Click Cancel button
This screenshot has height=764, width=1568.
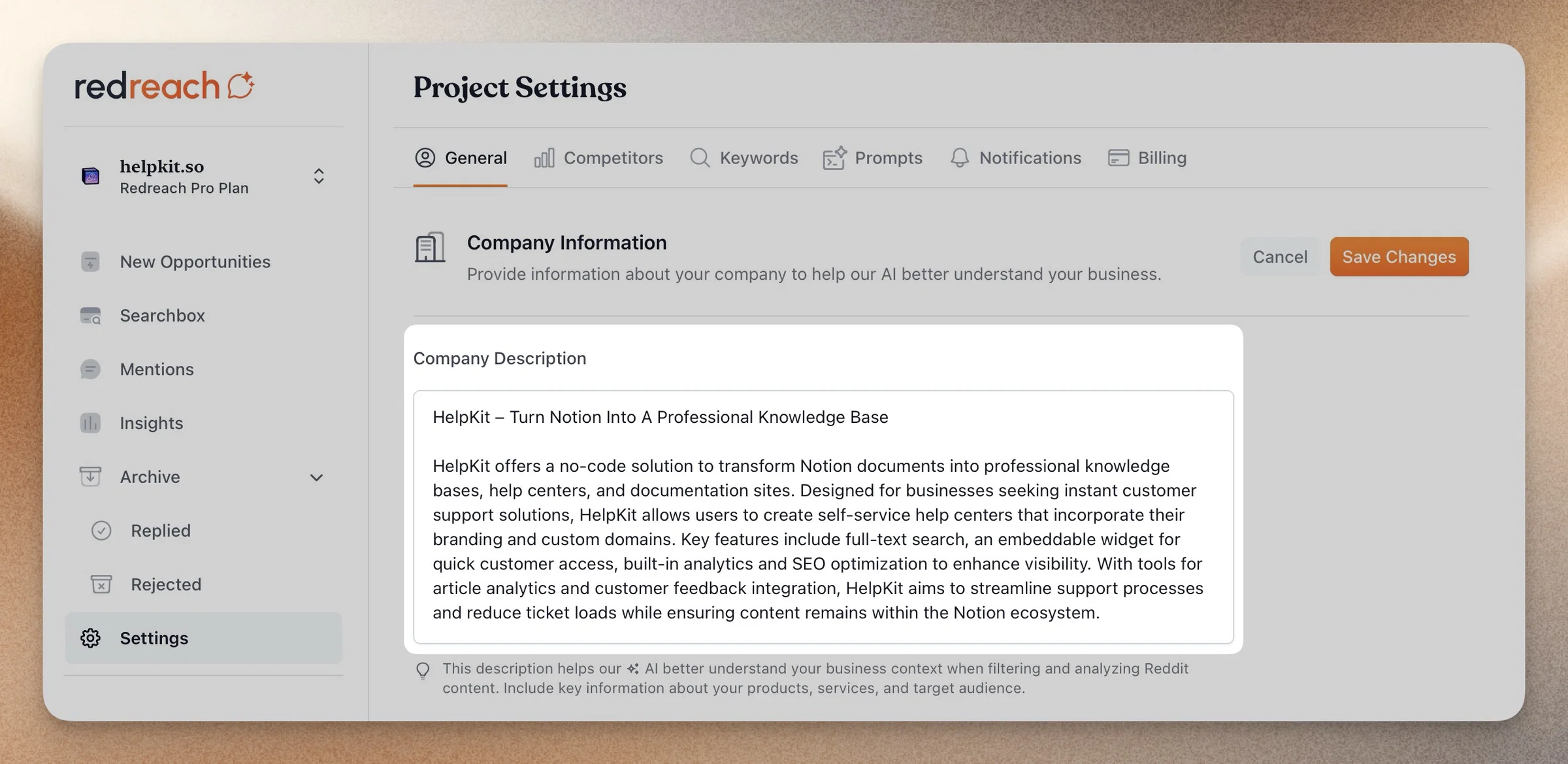[x=1280, y=257]
